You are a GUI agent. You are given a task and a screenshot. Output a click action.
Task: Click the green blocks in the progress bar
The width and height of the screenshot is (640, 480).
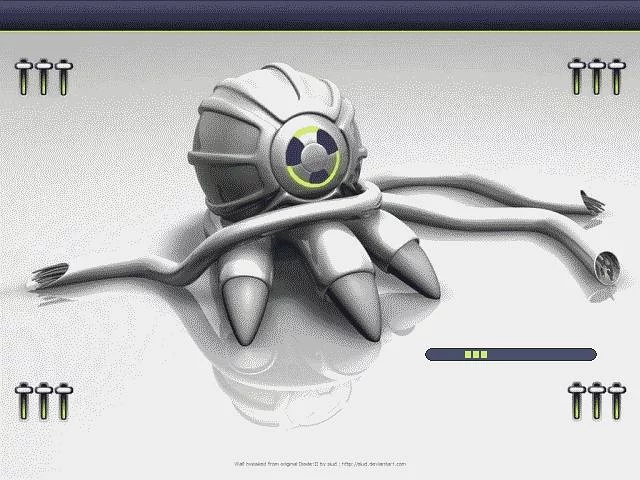pos(476,354)
